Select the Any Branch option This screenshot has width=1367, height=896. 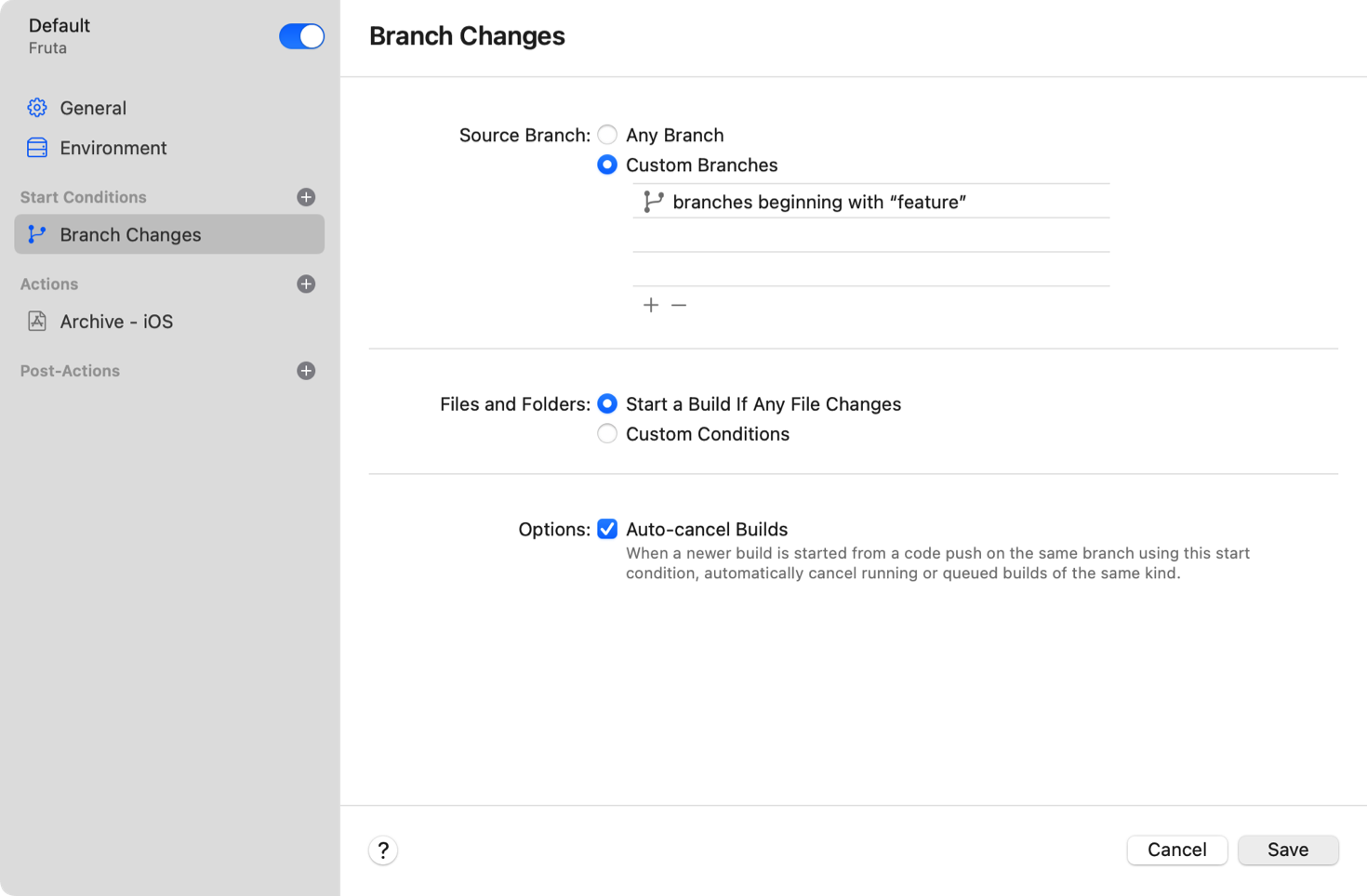coord(607,135)
